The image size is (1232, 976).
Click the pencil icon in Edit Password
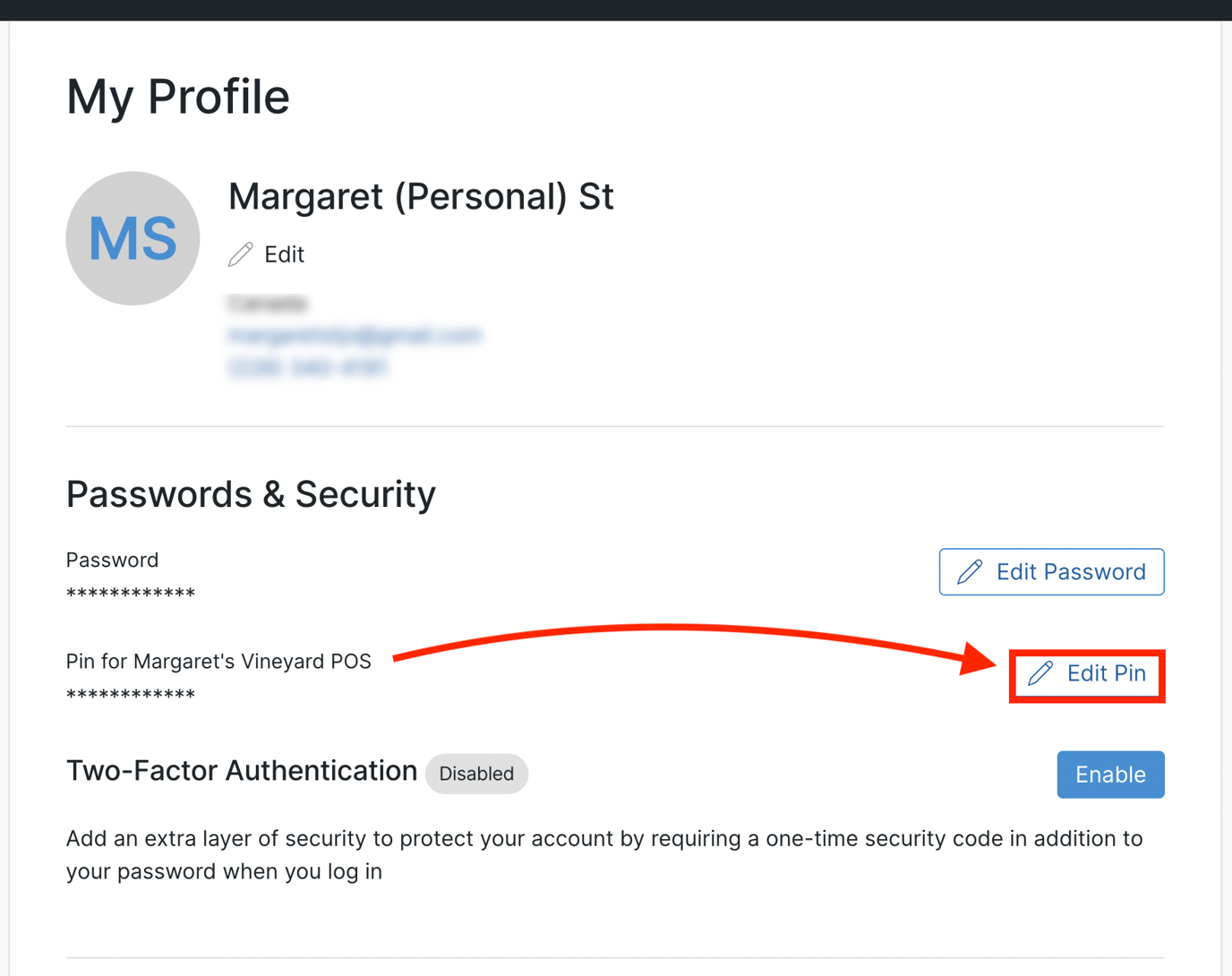[970, 572]
